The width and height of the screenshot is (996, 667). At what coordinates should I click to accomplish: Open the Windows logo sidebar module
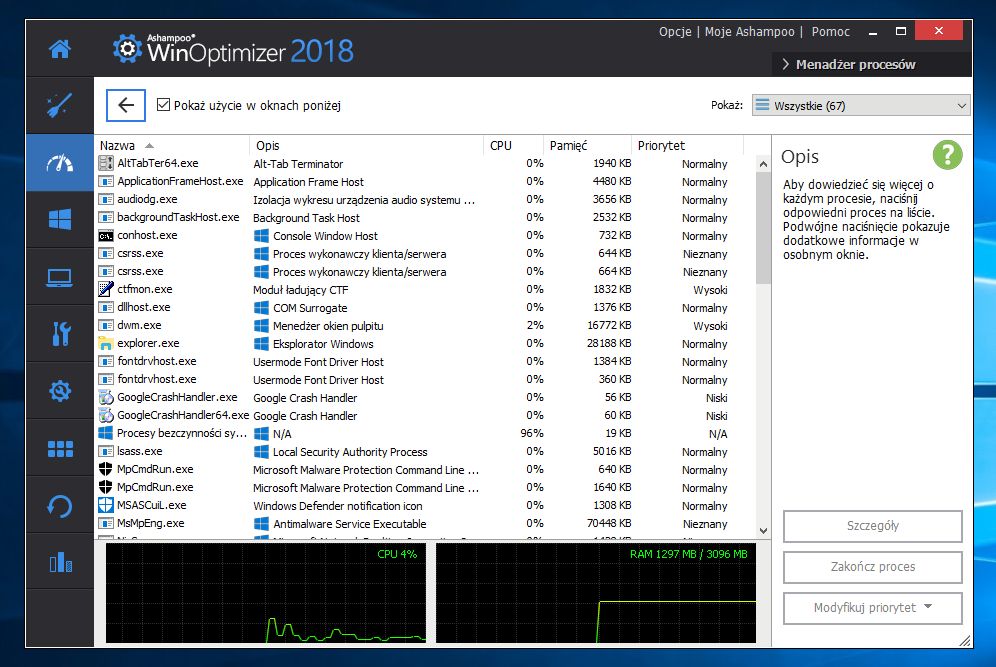click(60, 220)
